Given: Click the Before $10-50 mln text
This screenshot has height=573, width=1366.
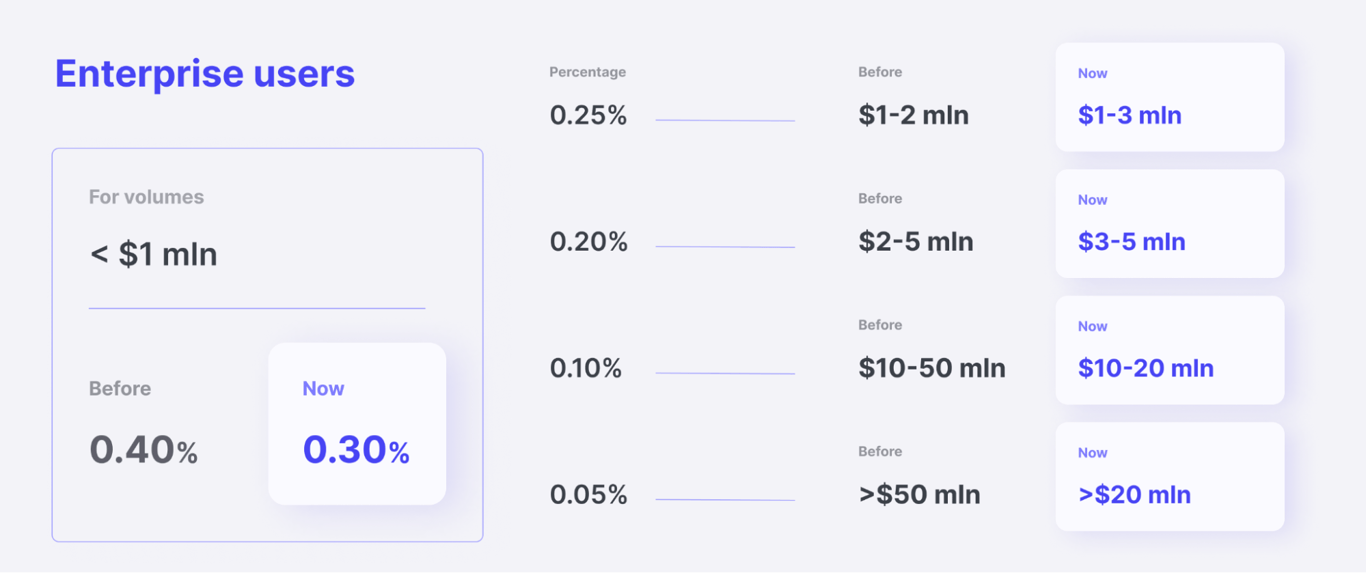Looking at the screenshot, I should tap(931, 368).
